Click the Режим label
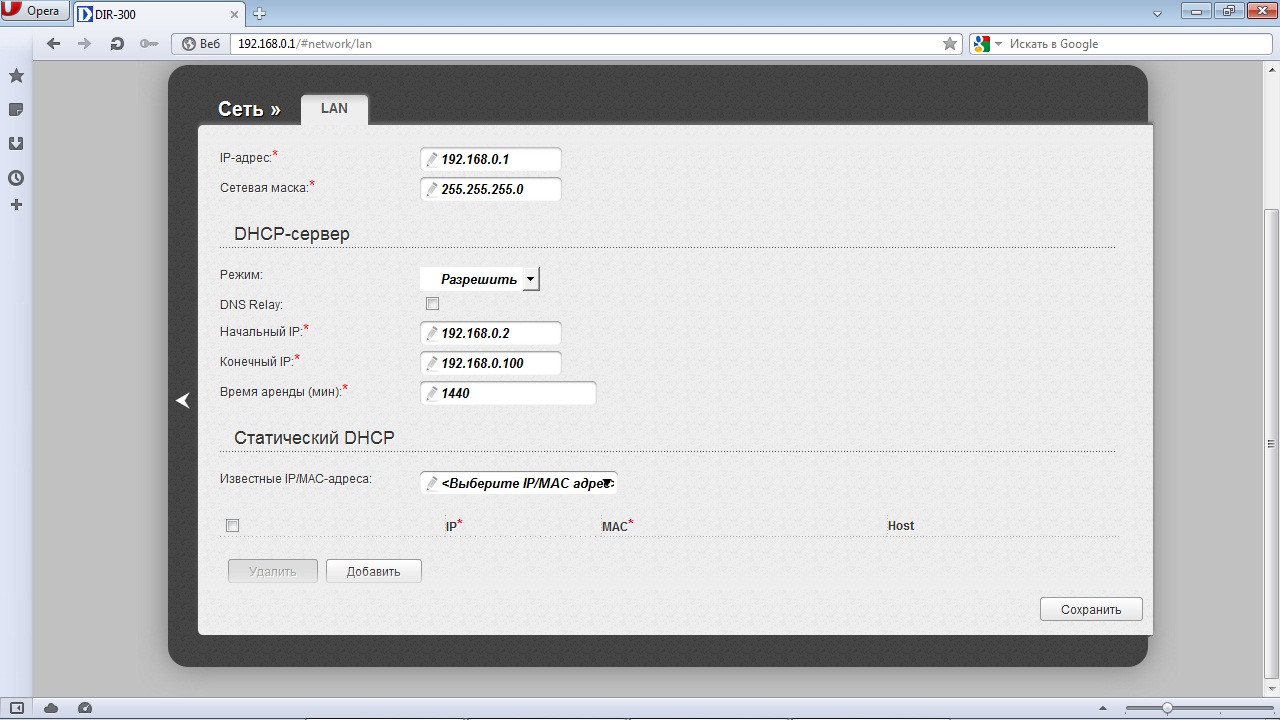Image resolution: width=1280 pixels, height=720 pixels. (x=241, y=275)
